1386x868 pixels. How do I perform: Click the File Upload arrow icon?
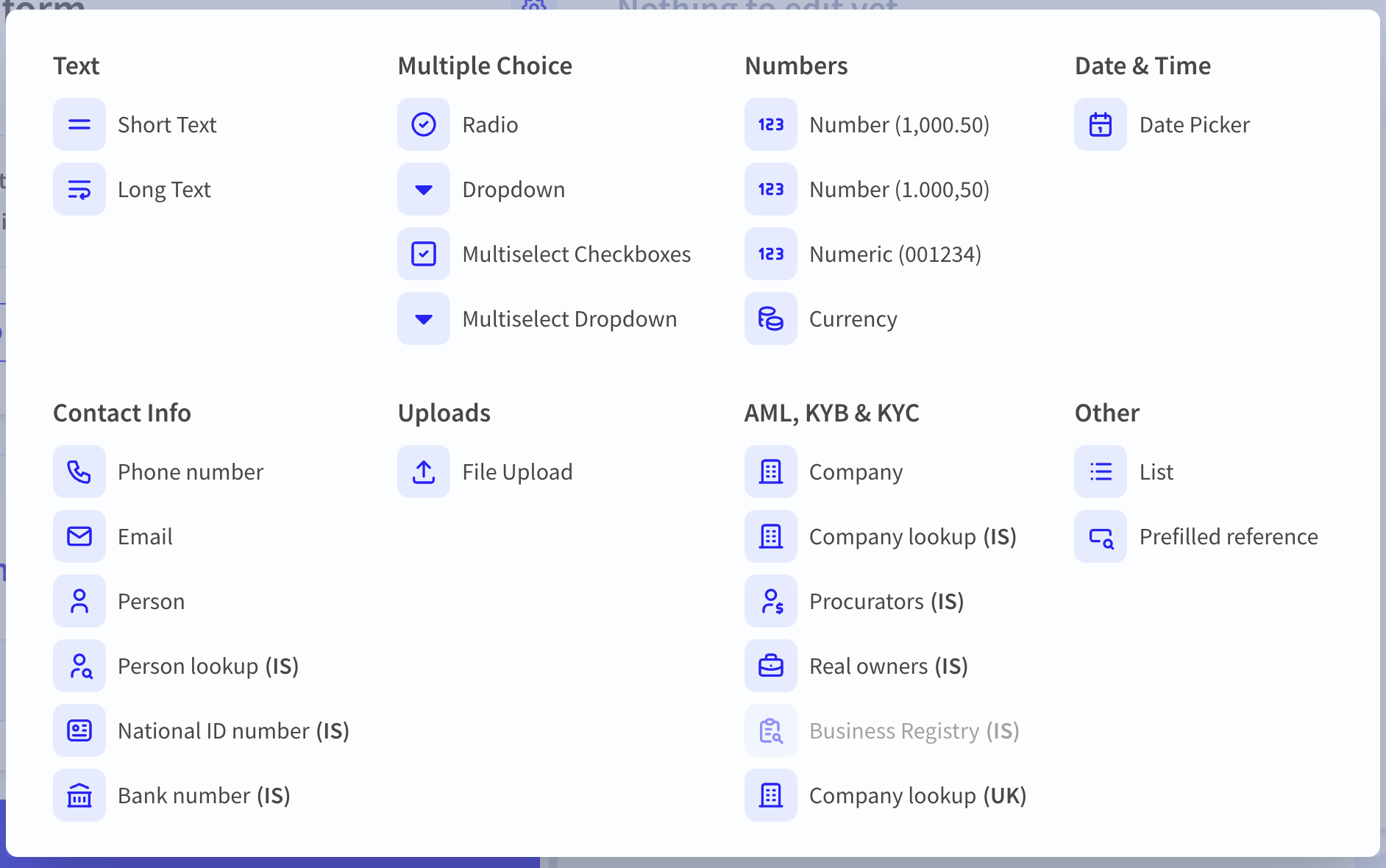click(x=424, y=472)
